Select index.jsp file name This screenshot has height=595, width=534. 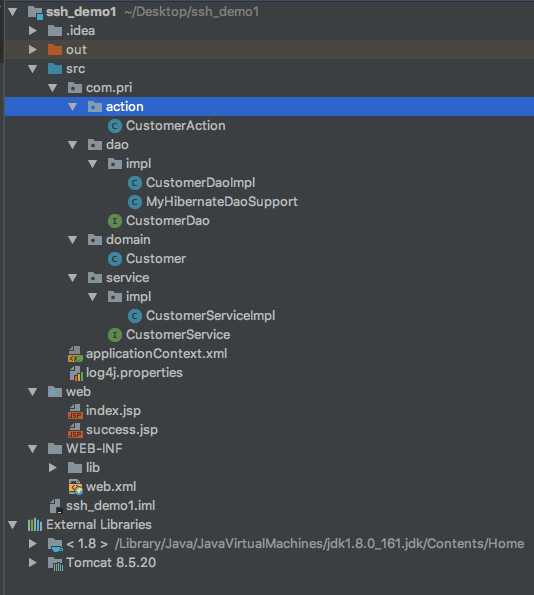tap(113, 411)
